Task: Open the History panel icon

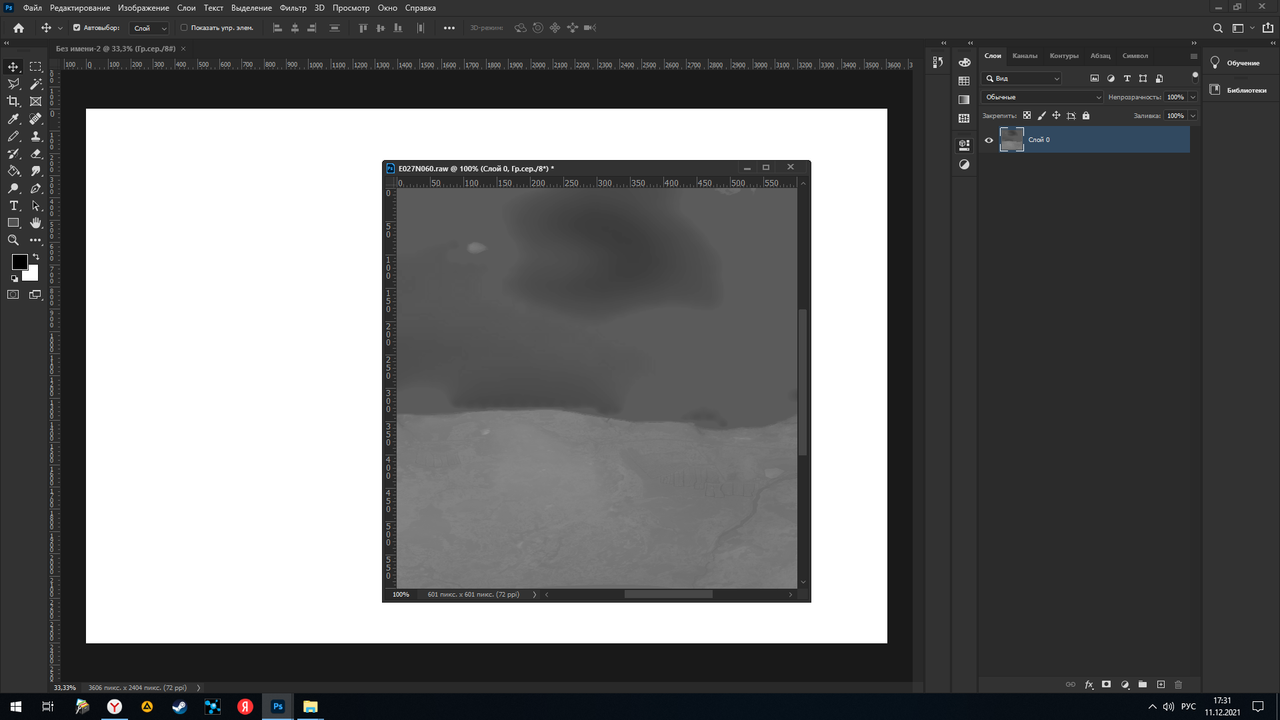Action: point(937,62)
